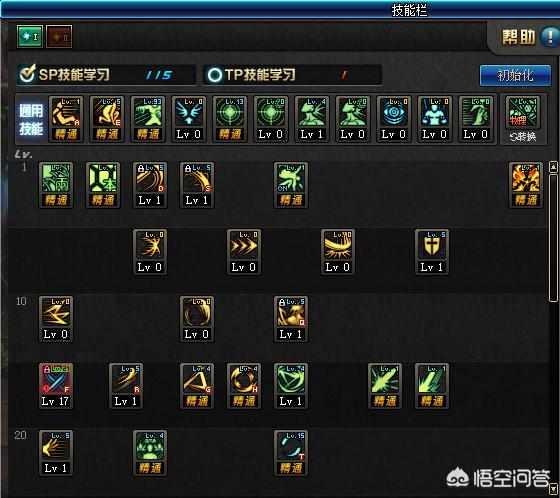Image resolution: width=560 pixels, height=498 pixels.
Task: Enable the SP技能学习 checkbox
Action: coord(28,74)
